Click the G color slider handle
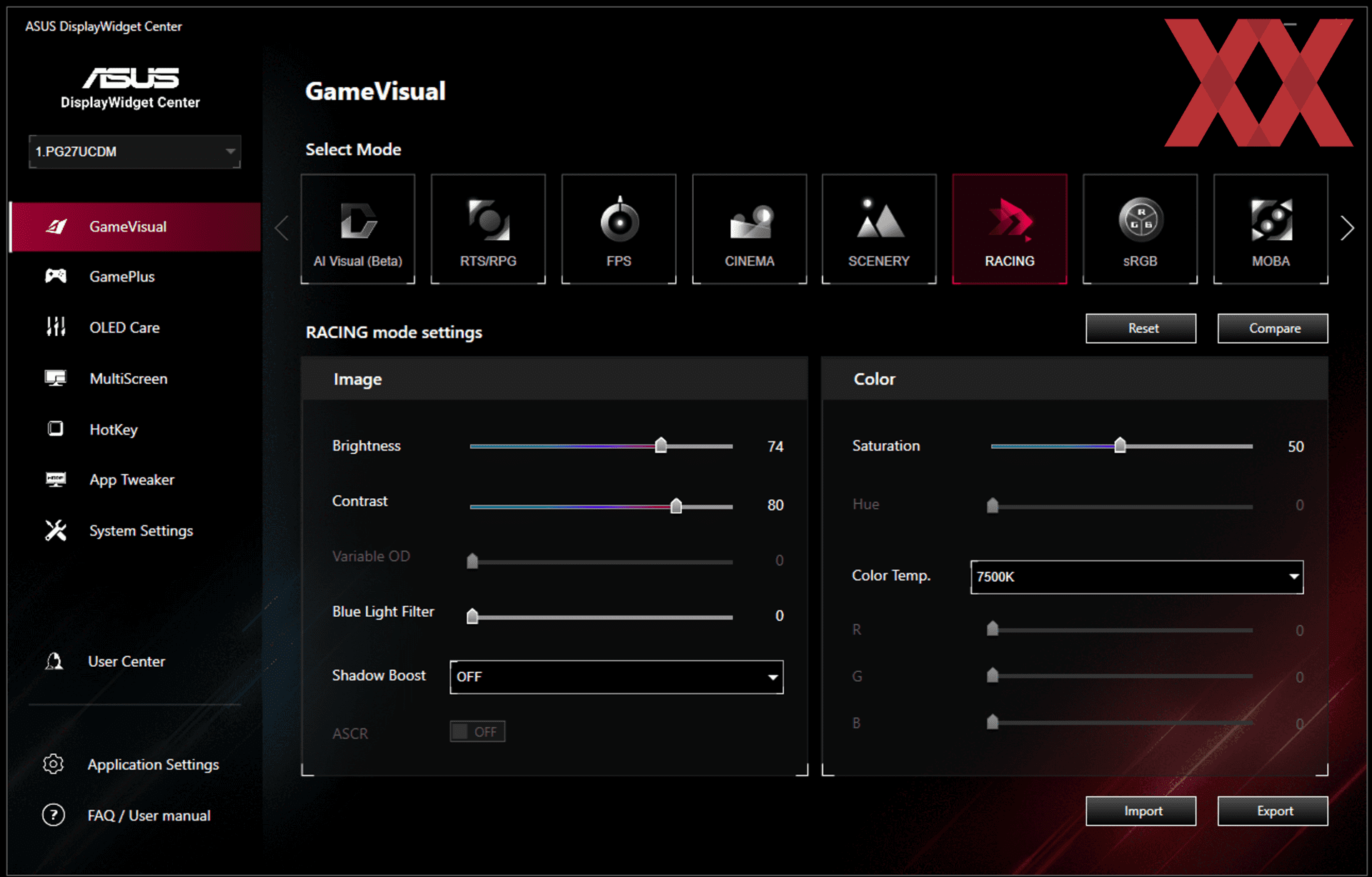The height and width of the screenshot is (877, 1372). (993, 675)
